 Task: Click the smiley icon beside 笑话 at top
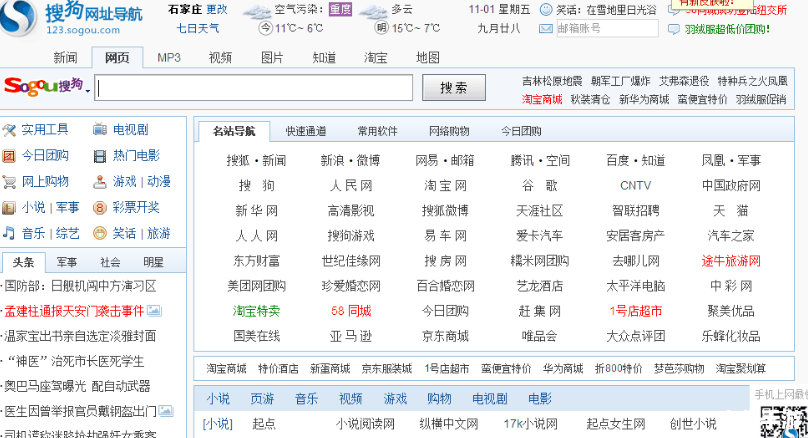546,10
